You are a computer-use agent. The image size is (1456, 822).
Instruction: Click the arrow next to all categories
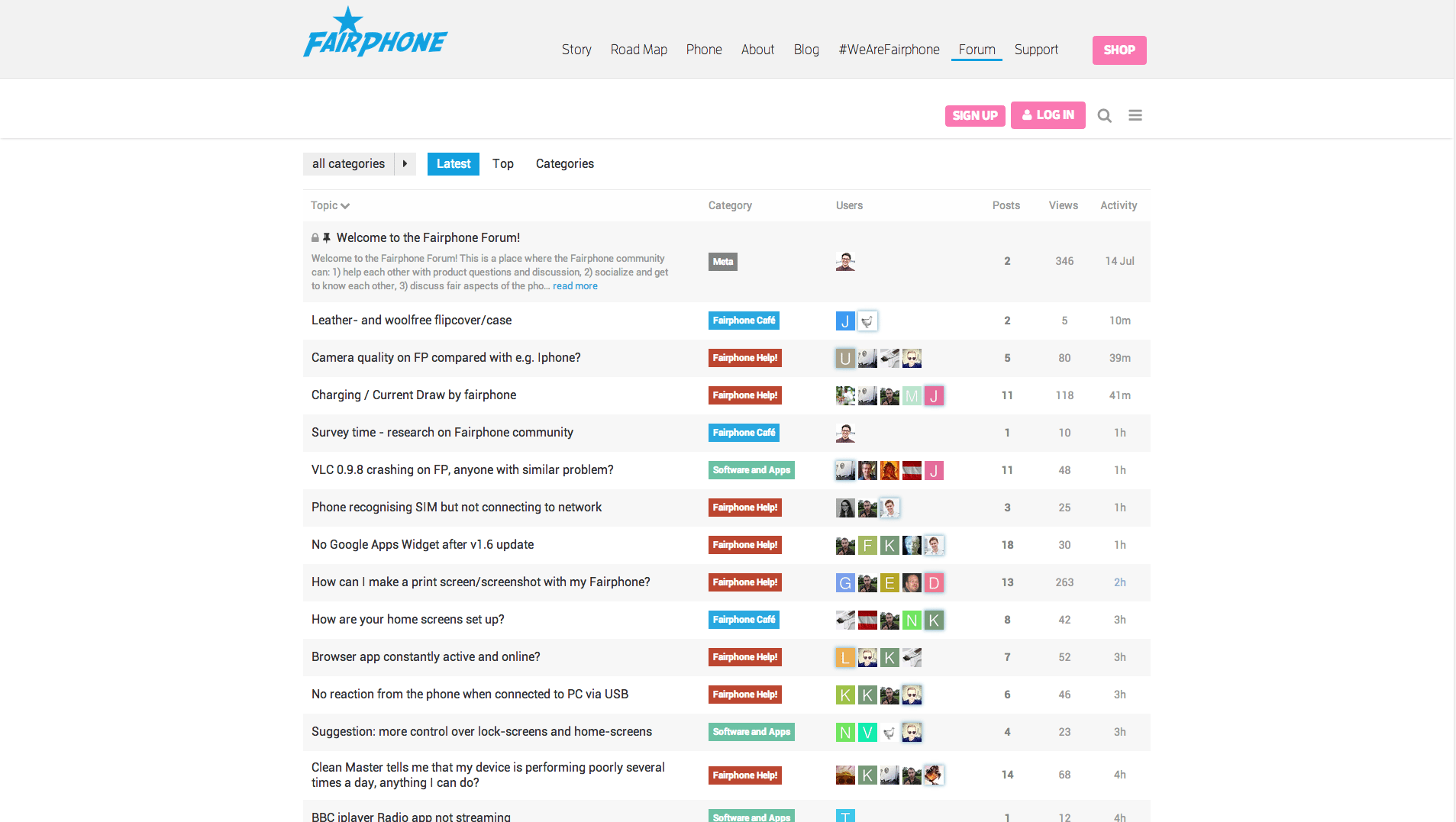click(x=405, y=164)
